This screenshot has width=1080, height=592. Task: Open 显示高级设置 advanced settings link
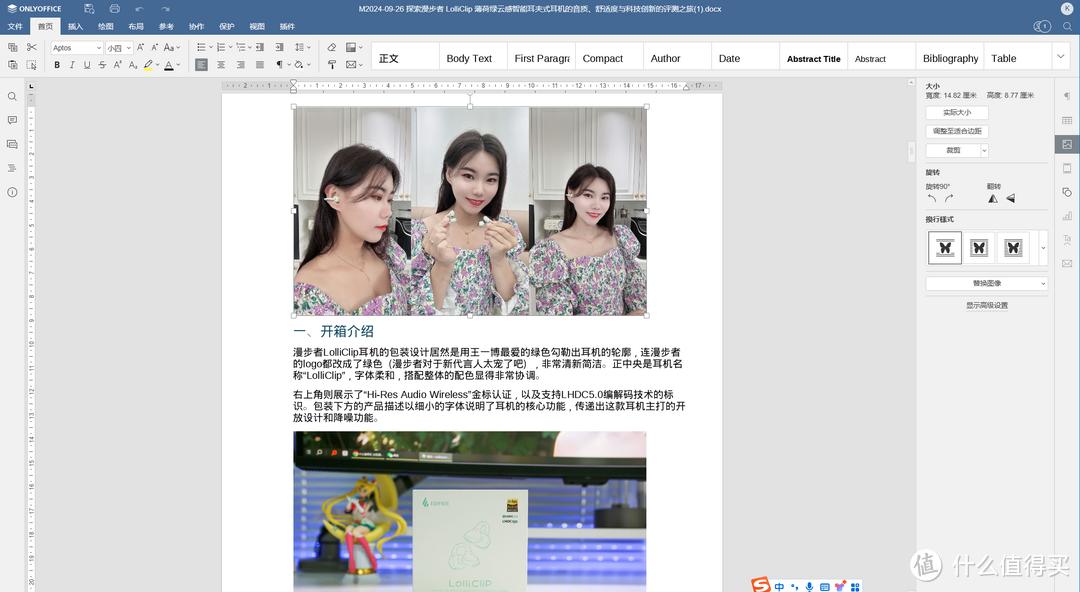pos(985,304)
